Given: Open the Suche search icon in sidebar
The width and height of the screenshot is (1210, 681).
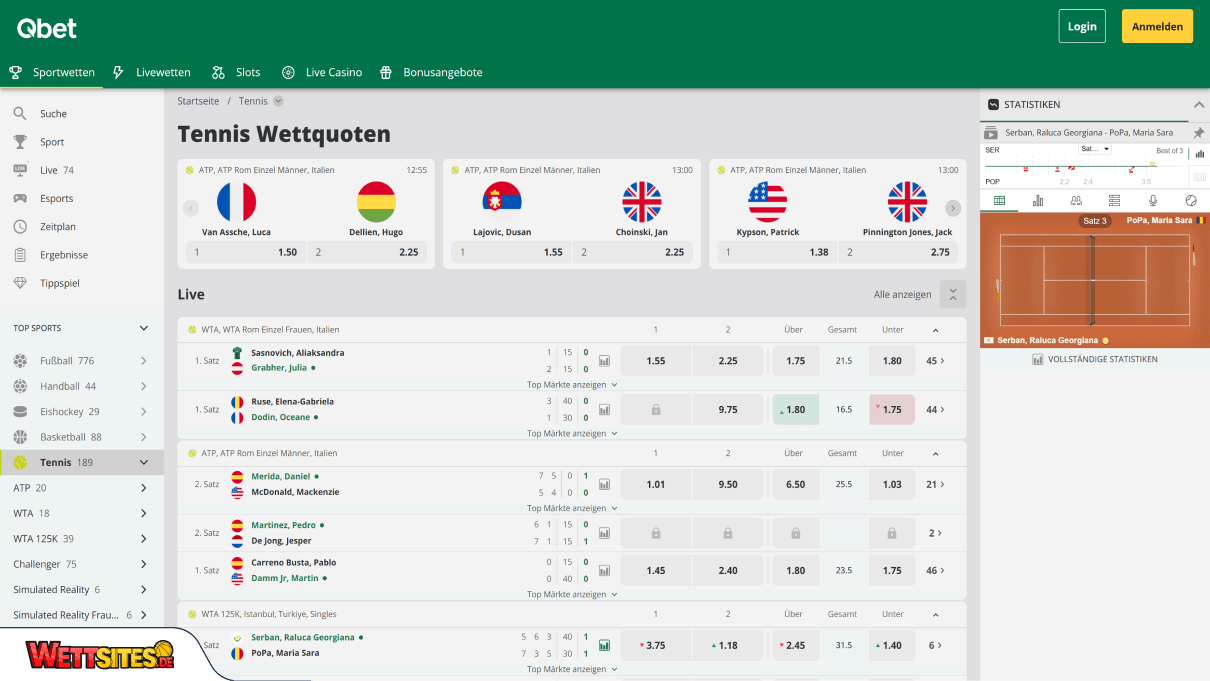Looking at the screenshot, I should click(20, 114).
